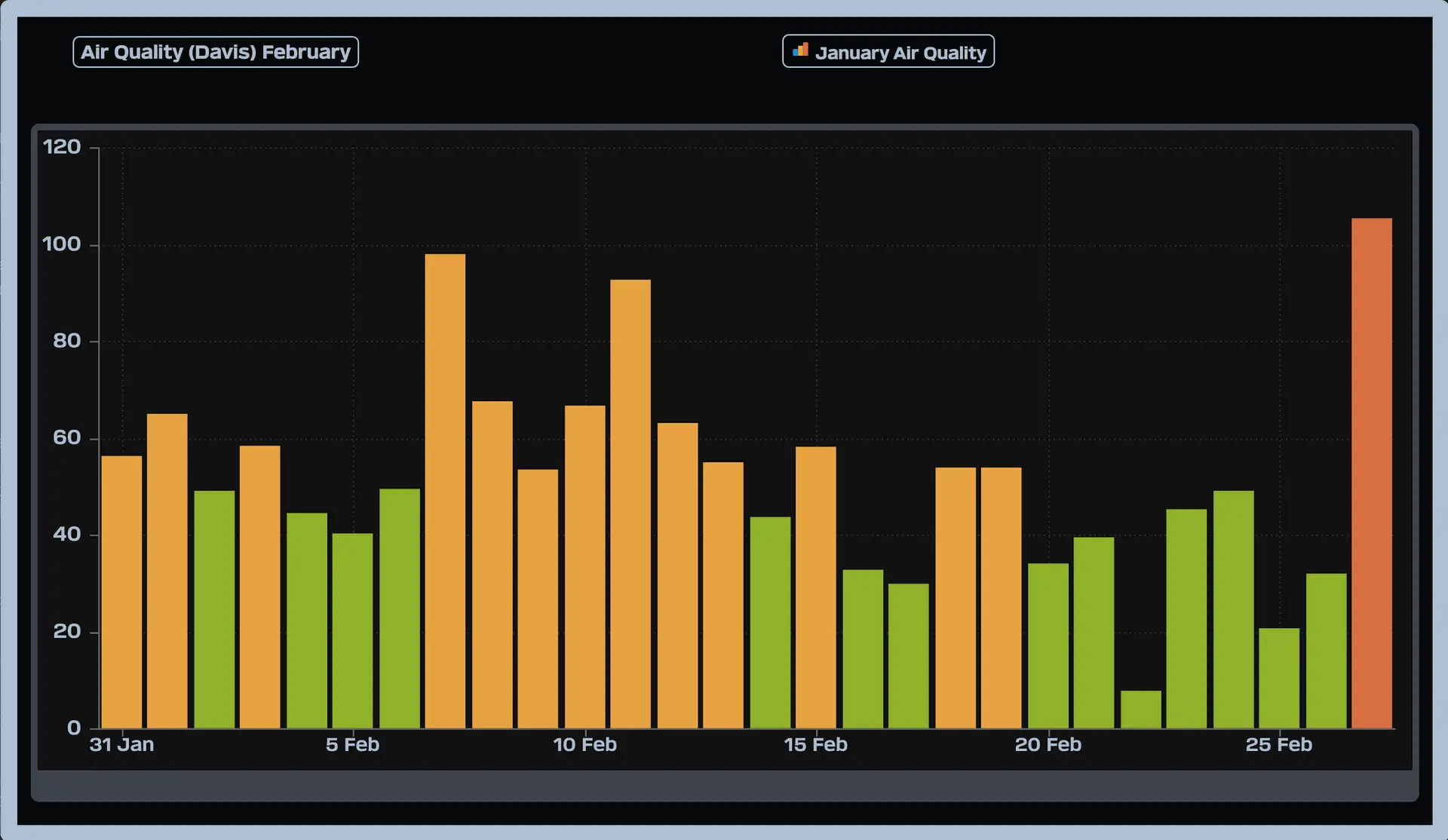Screen dimensions: 1448x840
Task: Click the first orange bar at 31 Jan
Action: (121, 591)
